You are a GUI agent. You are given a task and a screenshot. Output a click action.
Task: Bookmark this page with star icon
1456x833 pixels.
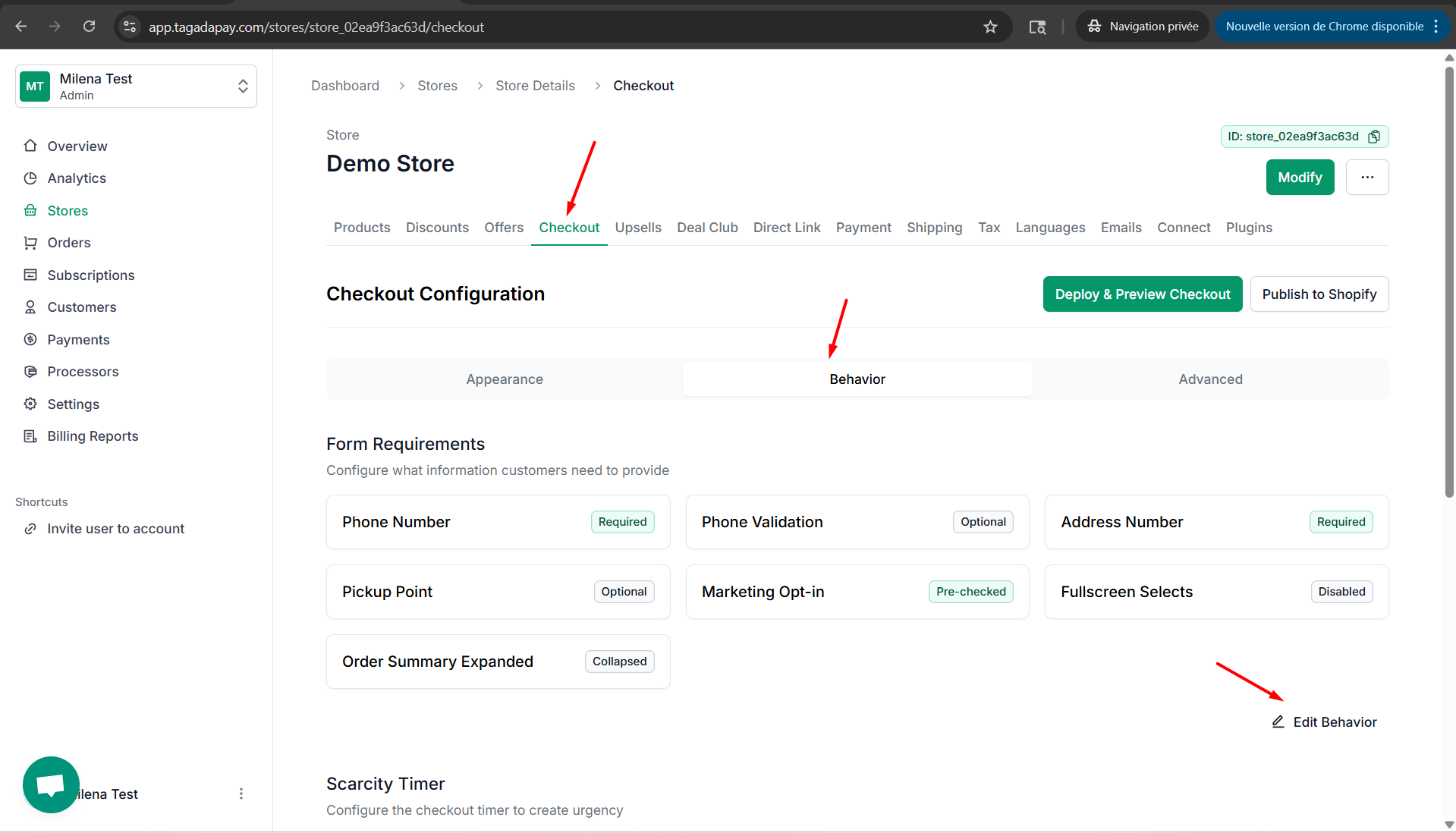coord(990,27)
